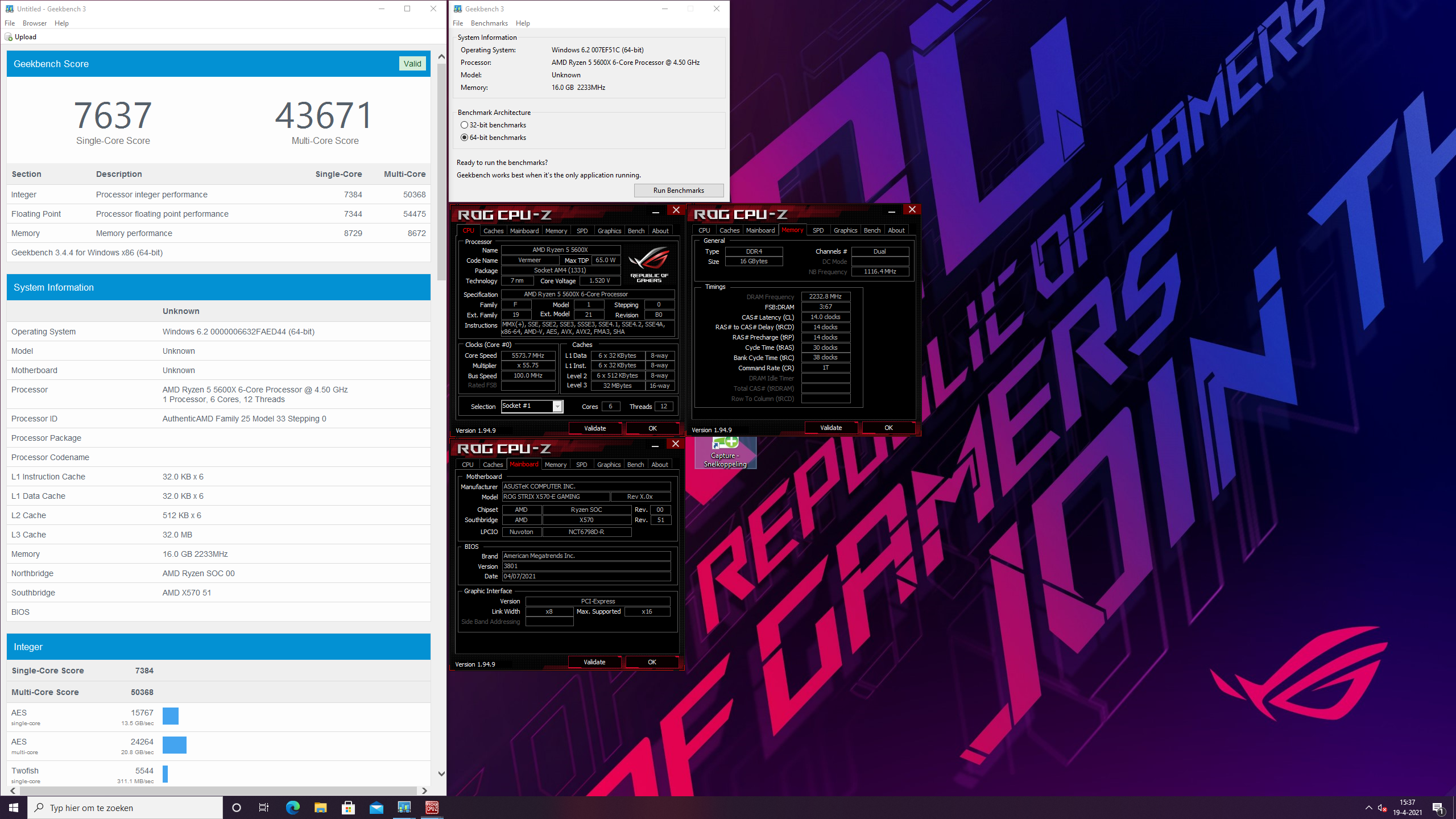Click the Core Speed value 5573.7 MHz
Viewport: 1456px width, 819px height.
point(528,355)
